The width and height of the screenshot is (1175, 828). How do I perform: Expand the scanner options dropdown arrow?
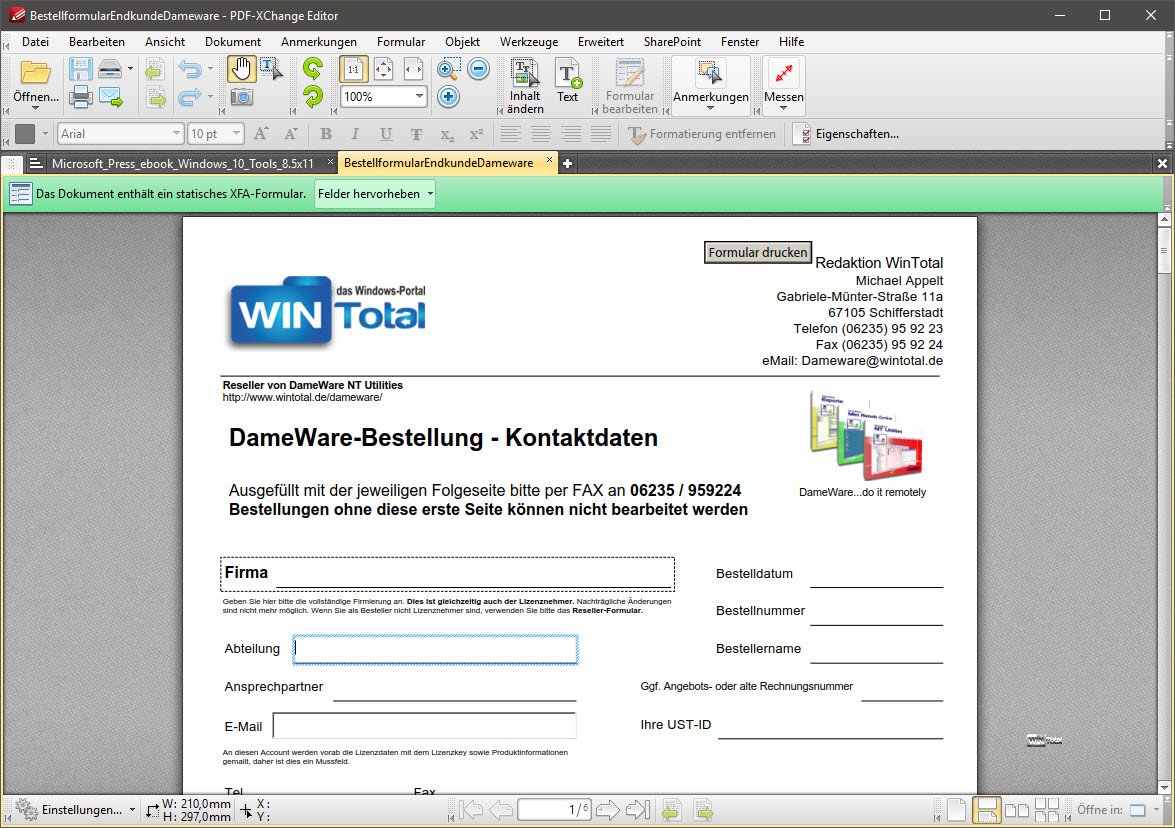click(130, 69)
